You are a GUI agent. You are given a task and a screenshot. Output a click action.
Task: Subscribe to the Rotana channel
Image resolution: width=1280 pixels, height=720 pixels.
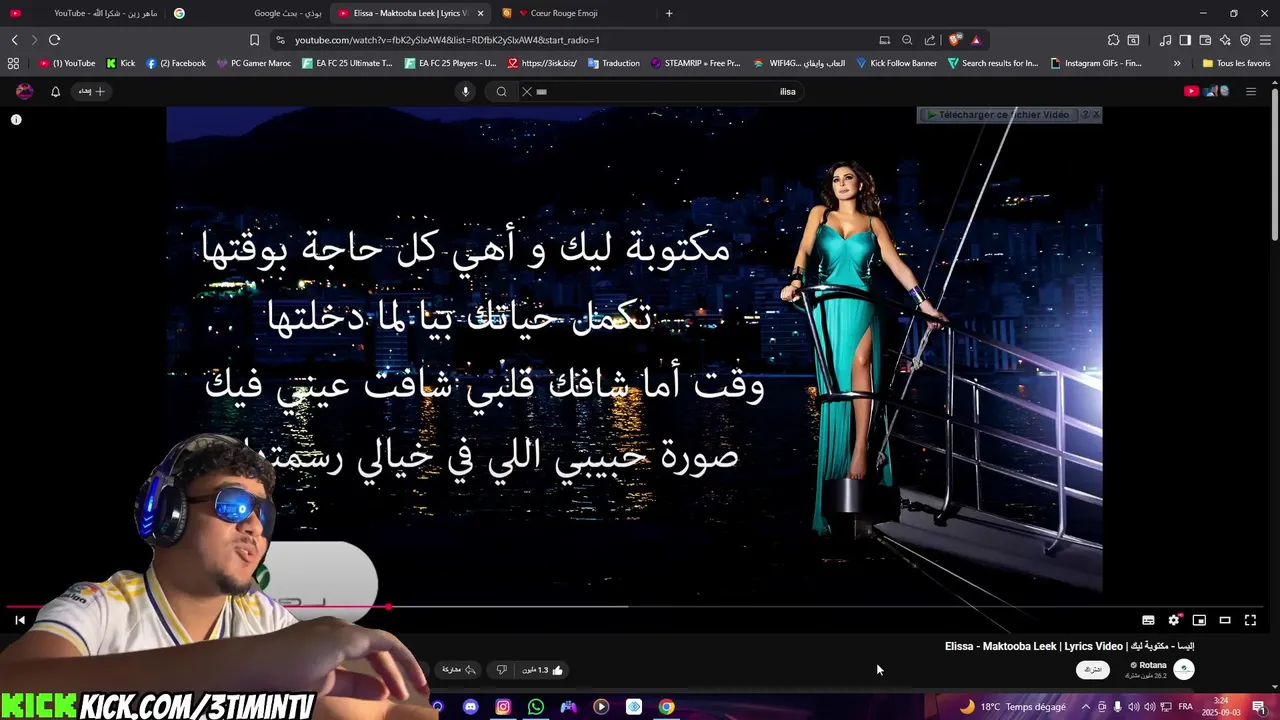[x=1093, y=669]
